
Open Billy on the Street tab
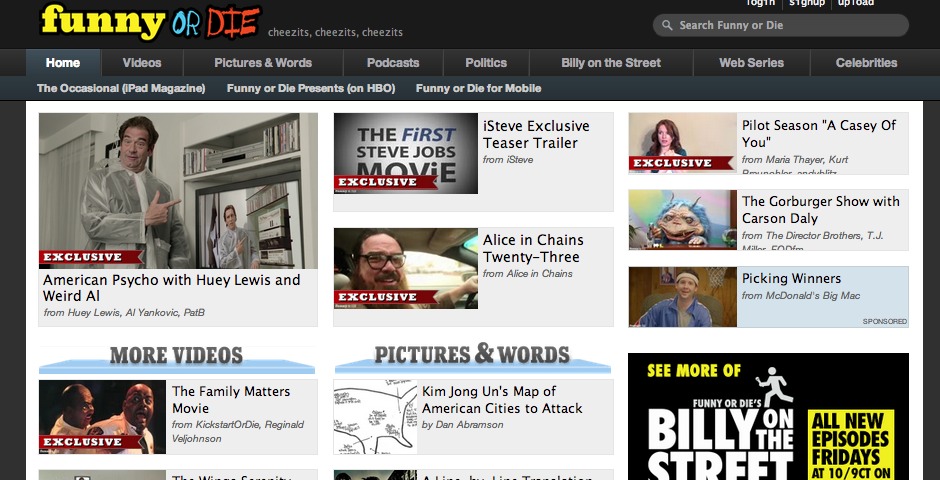[611, 62]
